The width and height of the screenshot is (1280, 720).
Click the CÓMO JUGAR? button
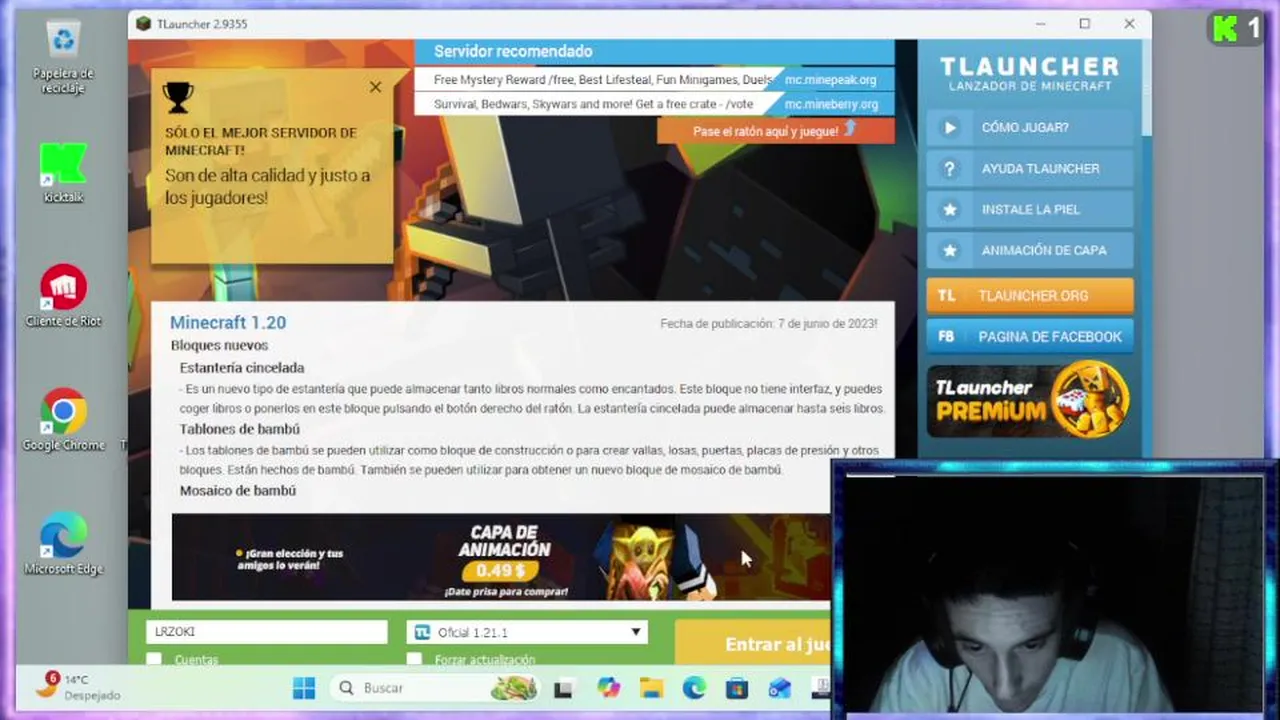(1030, 128)
